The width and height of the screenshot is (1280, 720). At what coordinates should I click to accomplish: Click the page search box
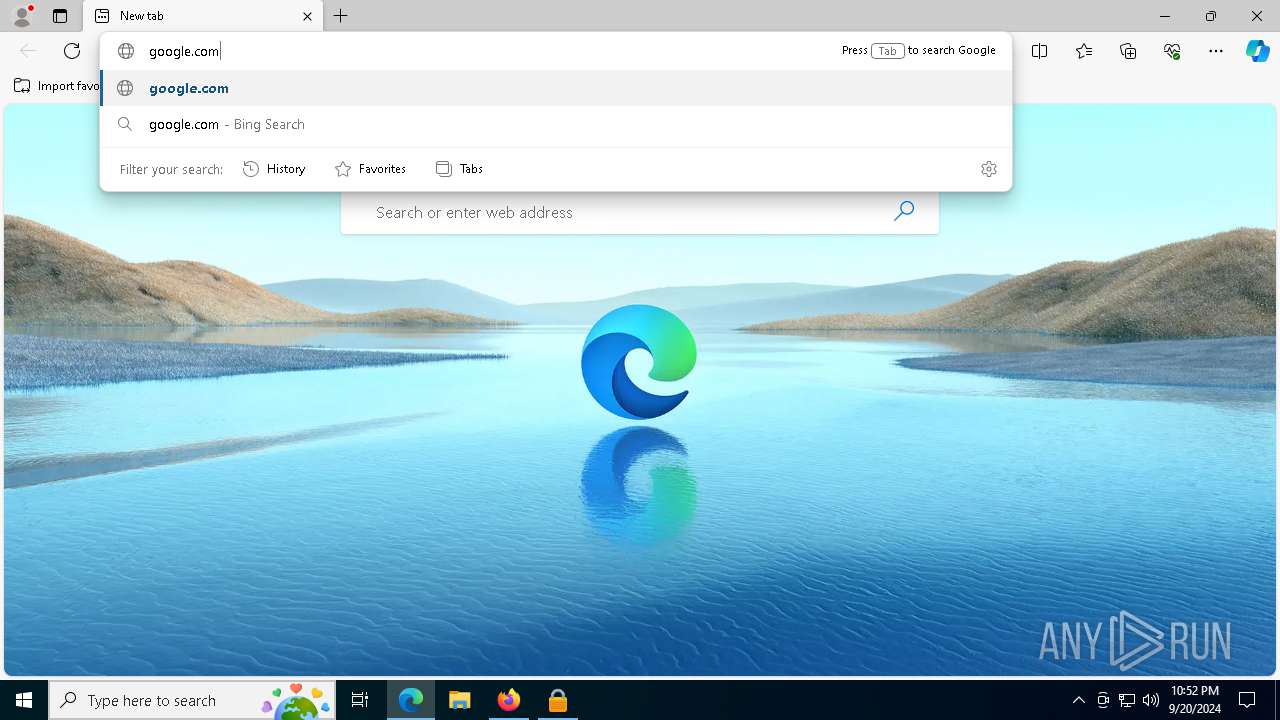640,212
